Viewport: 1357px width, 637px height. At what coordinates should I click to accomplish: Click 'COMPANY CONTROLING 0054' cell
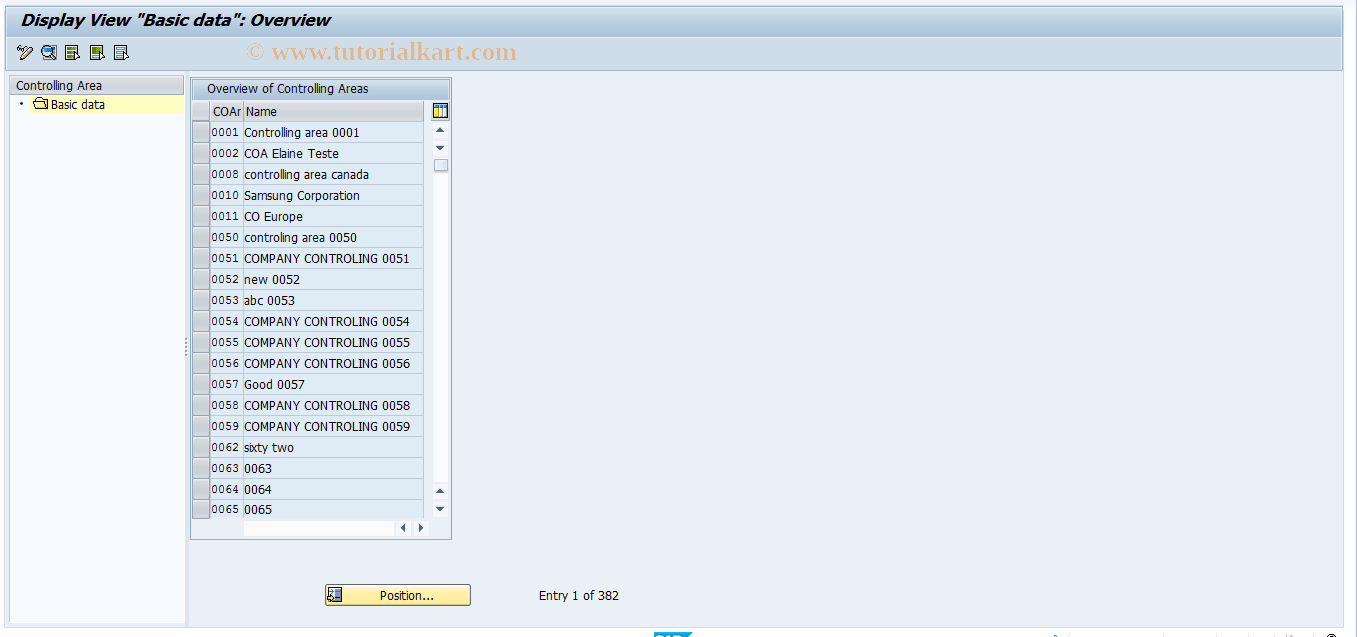(x=333, y=321)
